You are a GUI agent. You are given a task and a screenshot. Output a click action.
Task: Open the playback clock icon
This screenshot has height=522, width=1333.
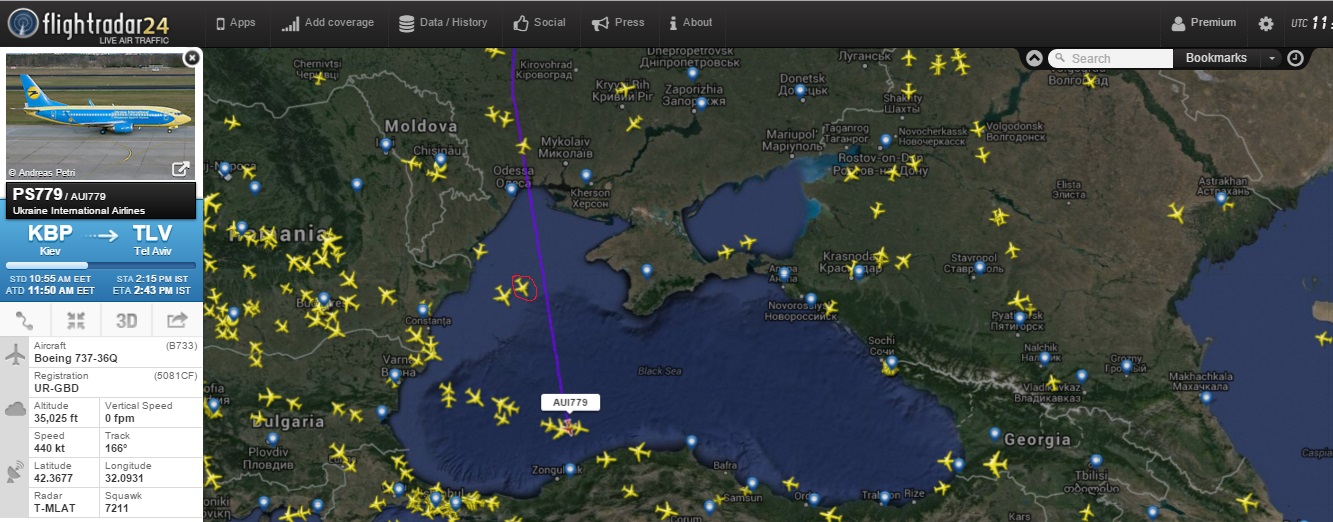pos(1295,58)
